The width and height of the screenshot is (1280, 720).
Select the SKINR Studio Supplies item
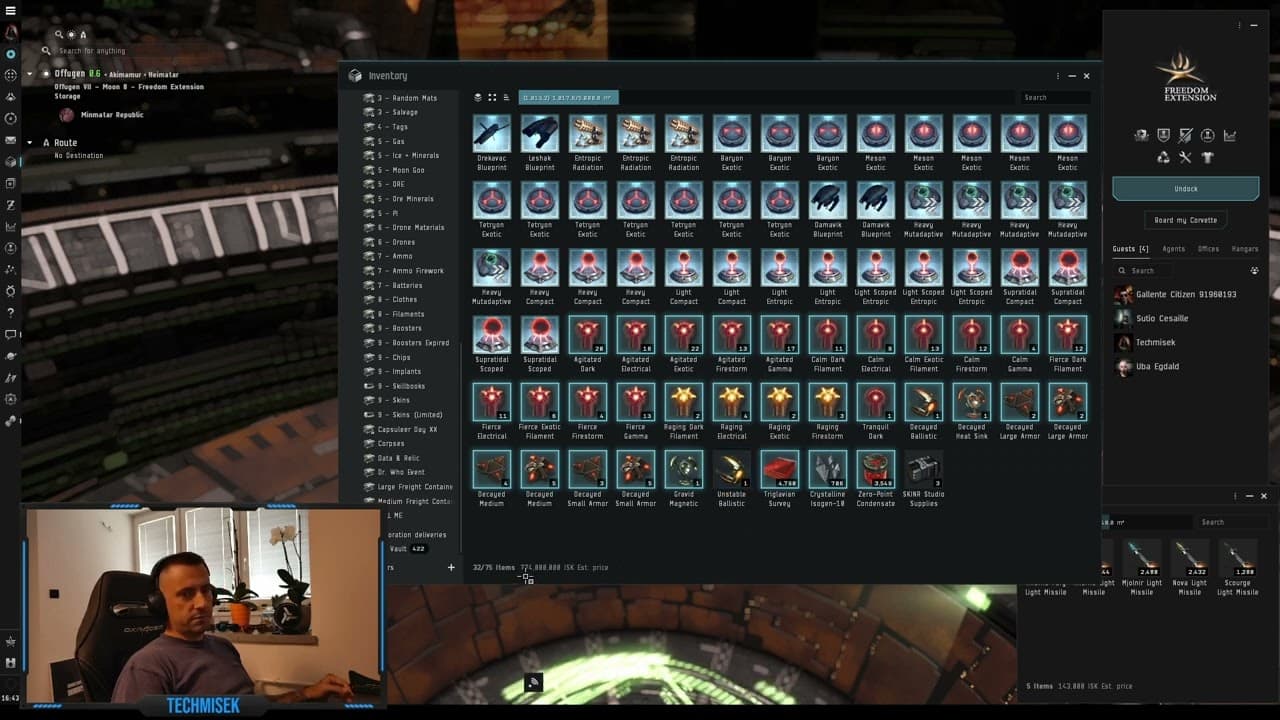pyautogui.click(x=924, y=479)
